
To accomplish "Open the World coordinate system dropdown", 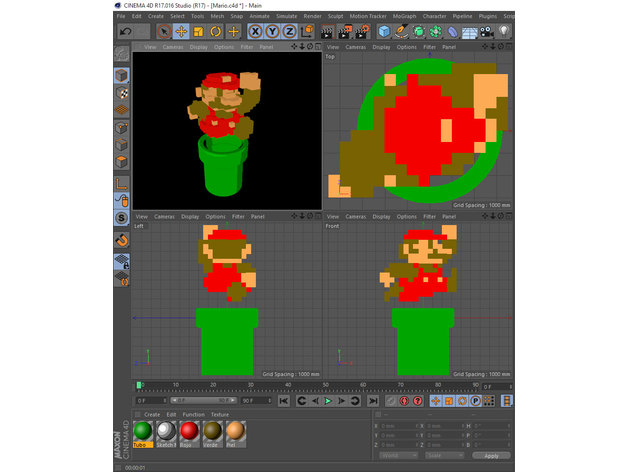I will coord(399,455).
